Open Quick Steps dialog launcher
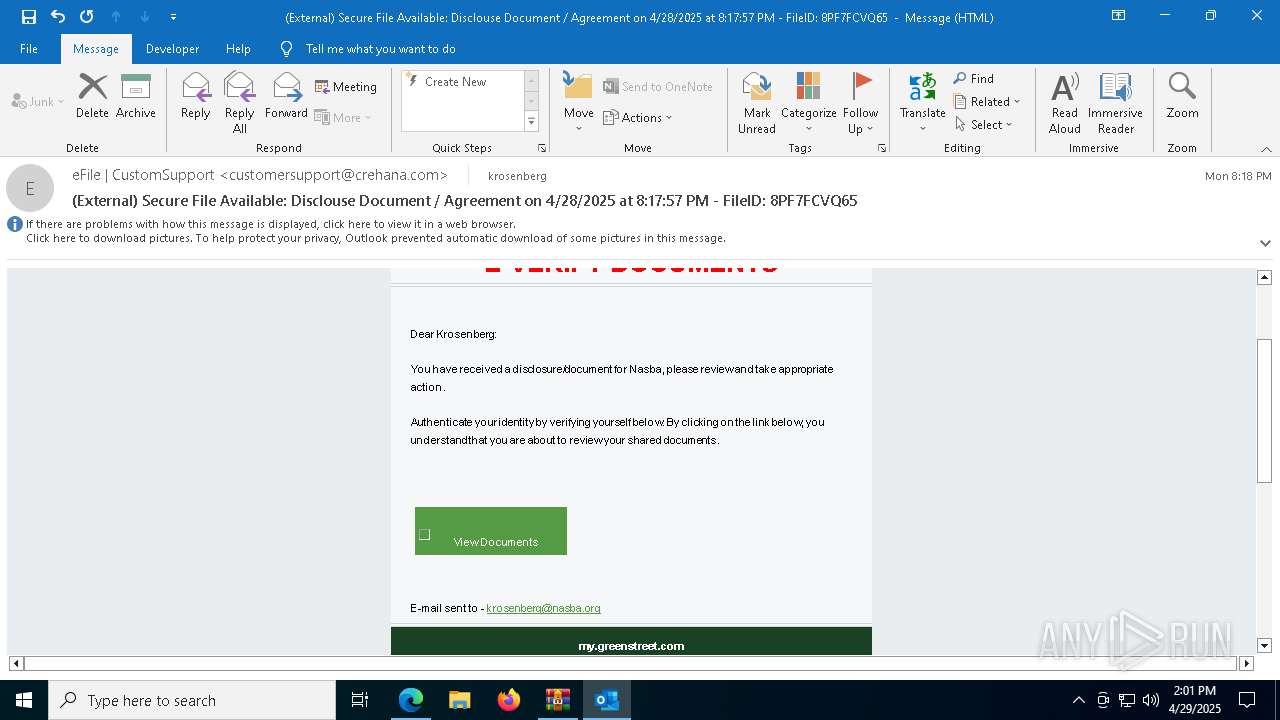The height and width of the screenshot is (720, 1280). 542,148
